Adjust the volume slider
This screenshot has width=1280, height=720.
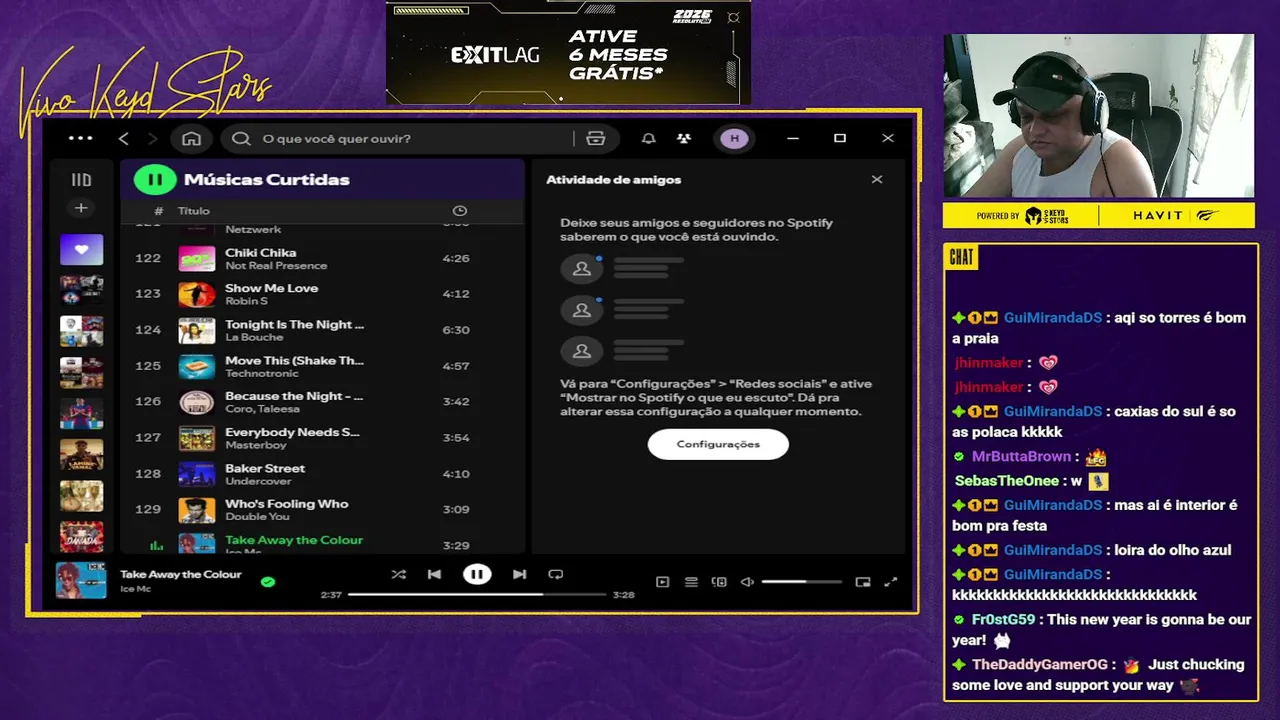(x=801, y=582)
